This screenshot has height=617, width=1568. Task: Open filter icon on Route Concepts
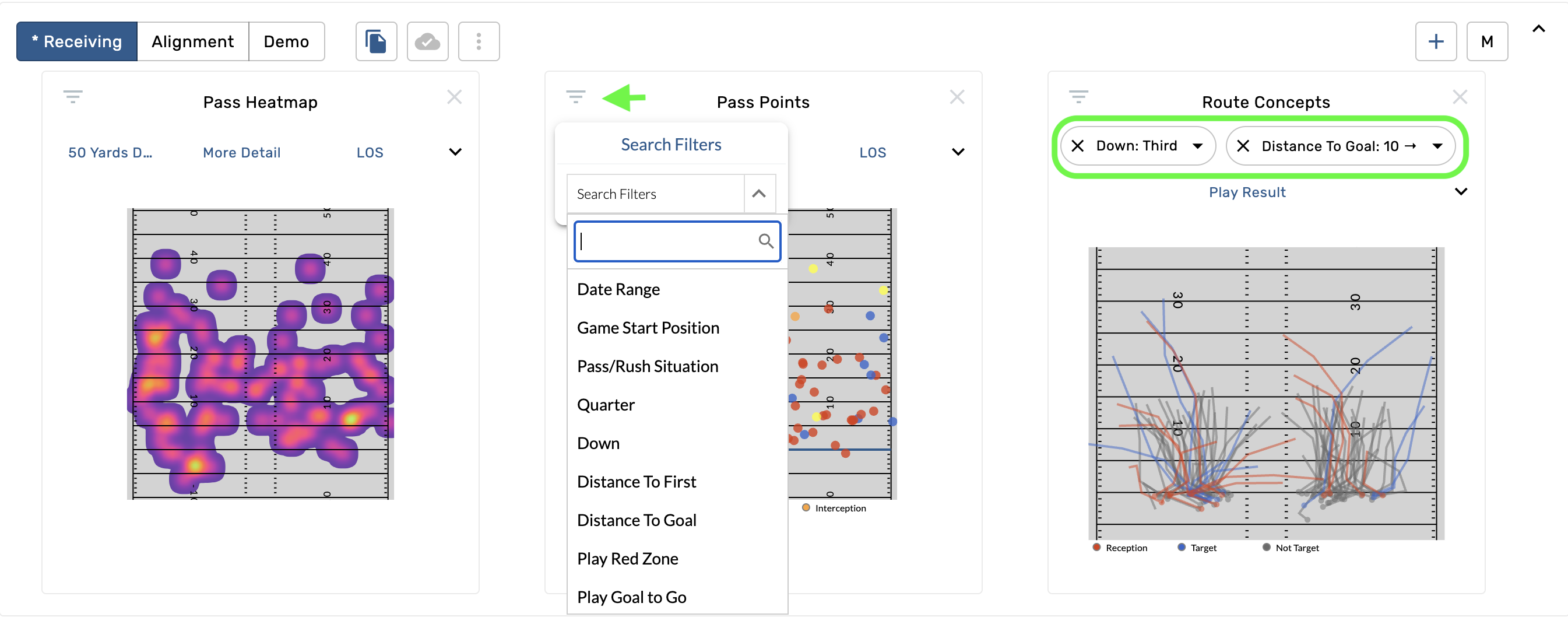[x=1078, y=97]
